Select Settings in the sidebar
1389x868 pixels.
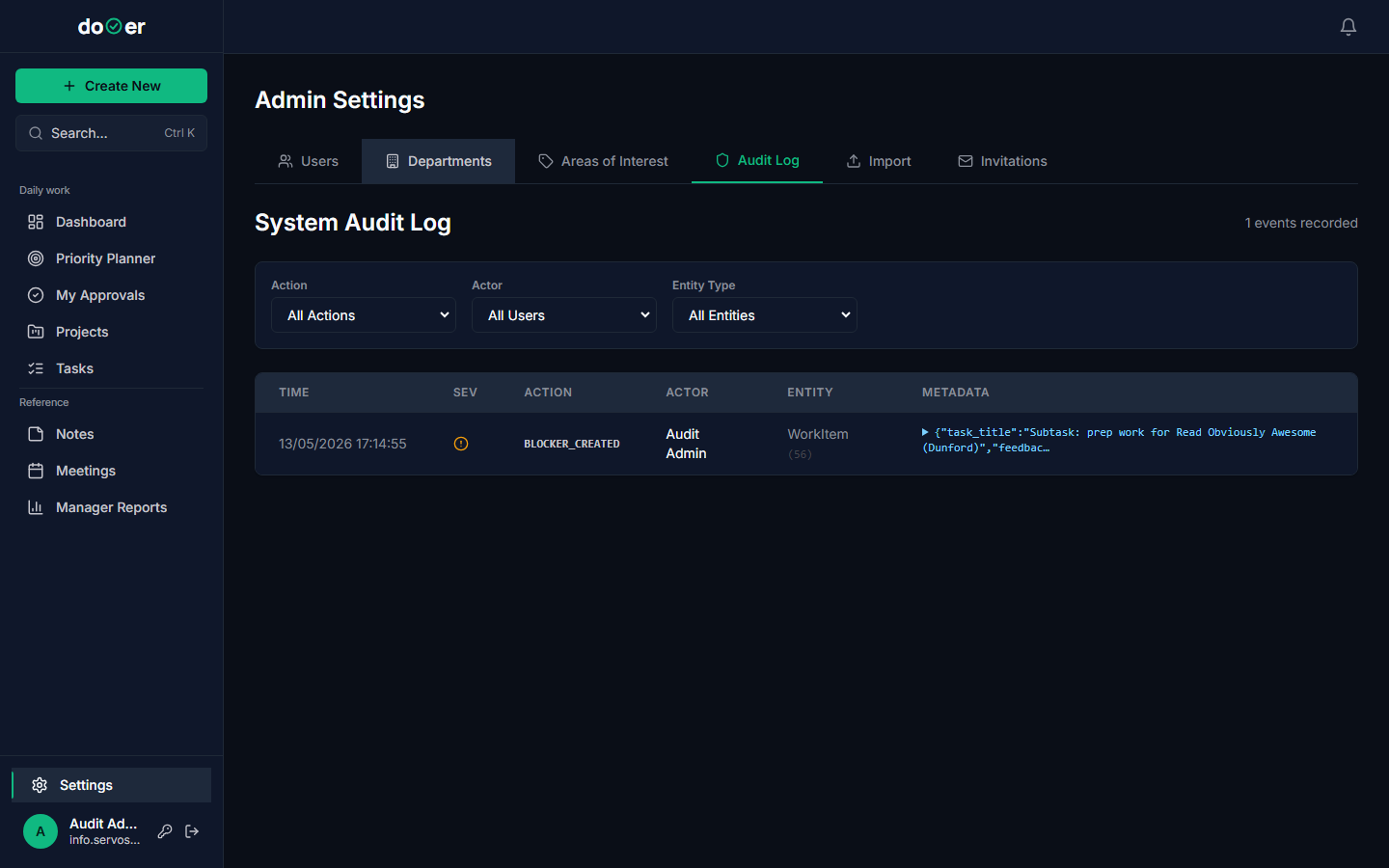(111, 785)
